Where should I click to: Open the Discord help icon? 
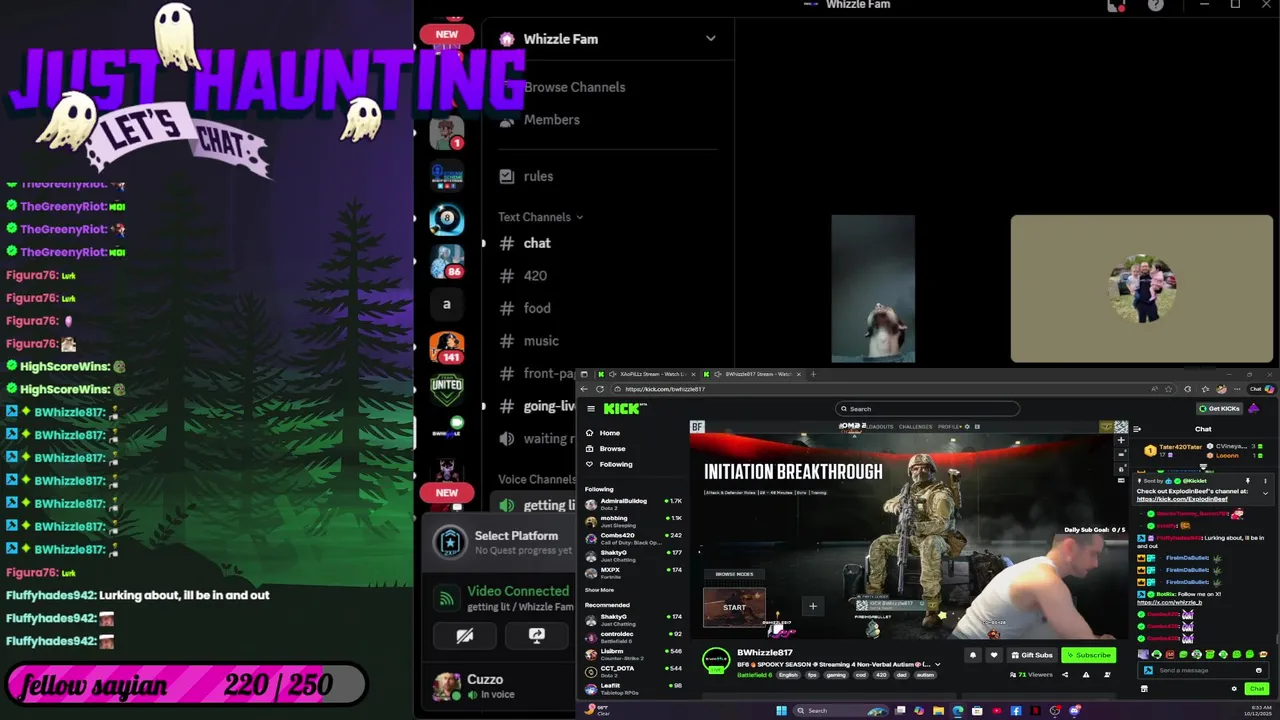(1156, 6)
